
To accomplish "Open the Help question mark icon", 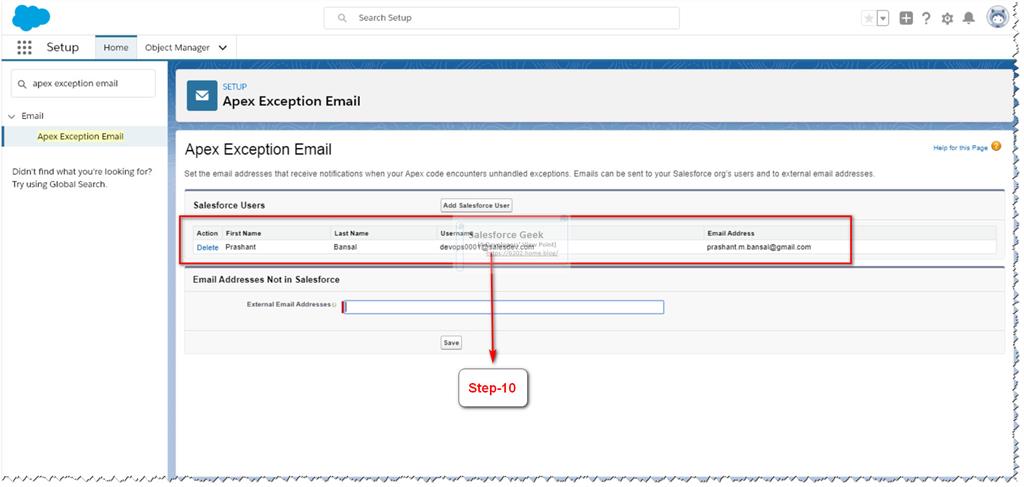I will click(x=926, y=18).
